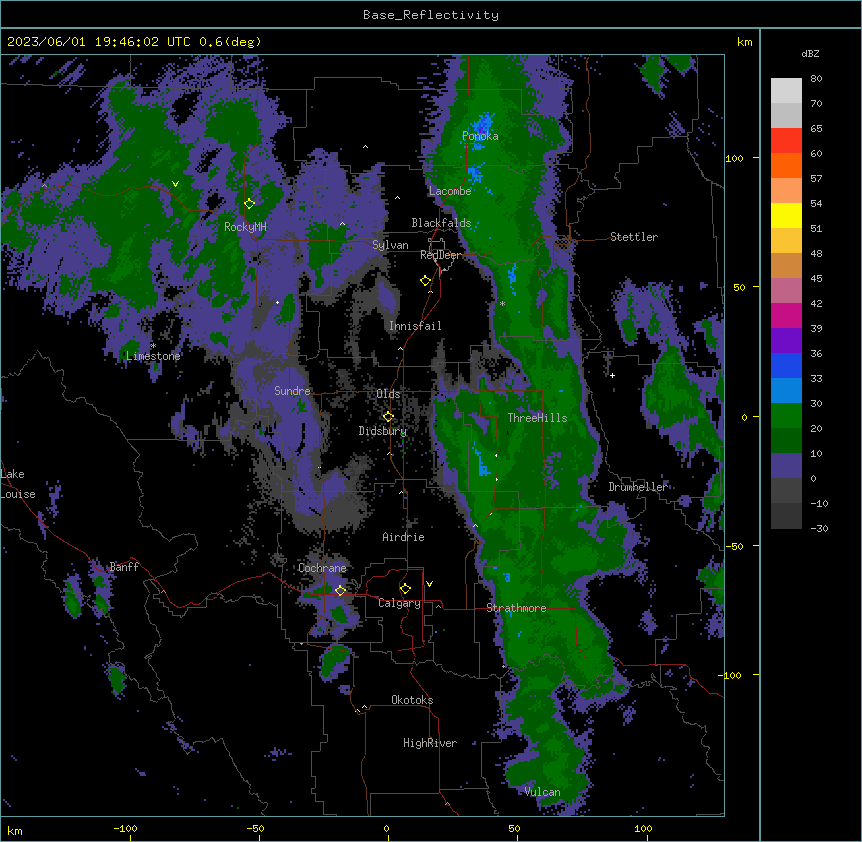Click the HighRiver label
This screenshot has height=842, width=862.
(x=430, y=743)
